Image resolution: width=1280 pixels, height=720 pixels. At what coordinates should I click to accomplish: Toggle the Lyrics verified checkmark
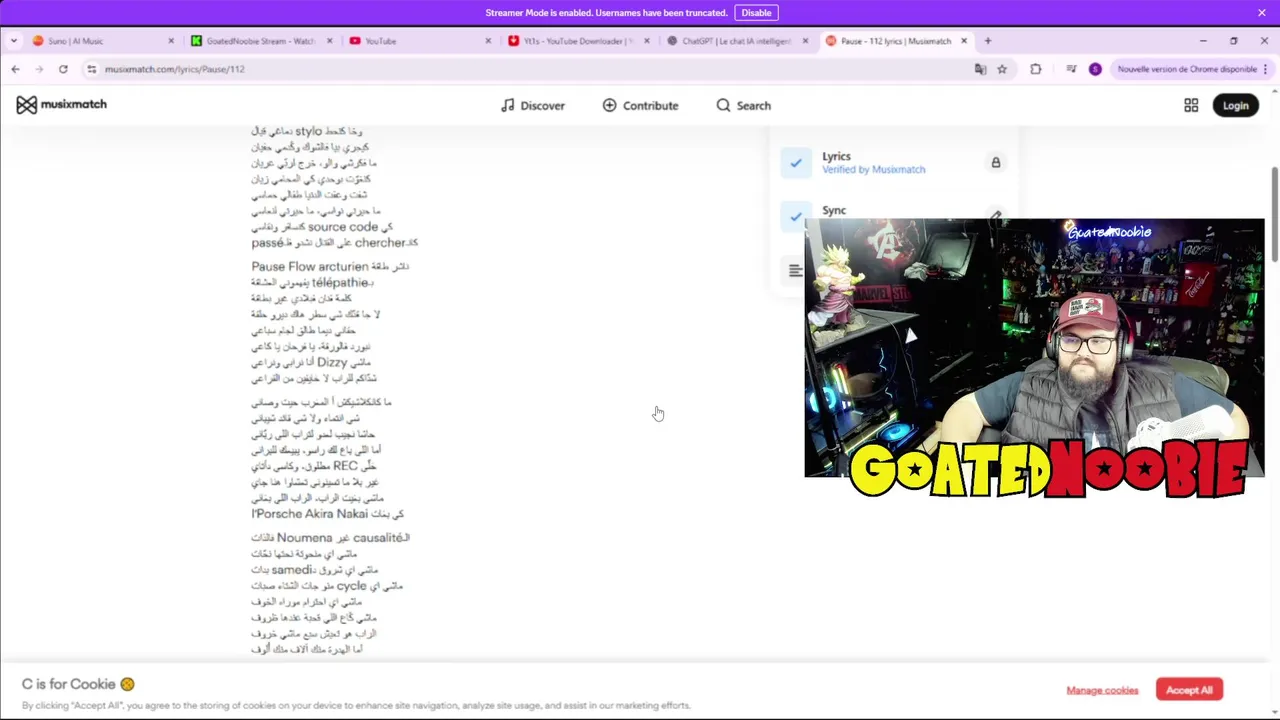coord(796,162)
